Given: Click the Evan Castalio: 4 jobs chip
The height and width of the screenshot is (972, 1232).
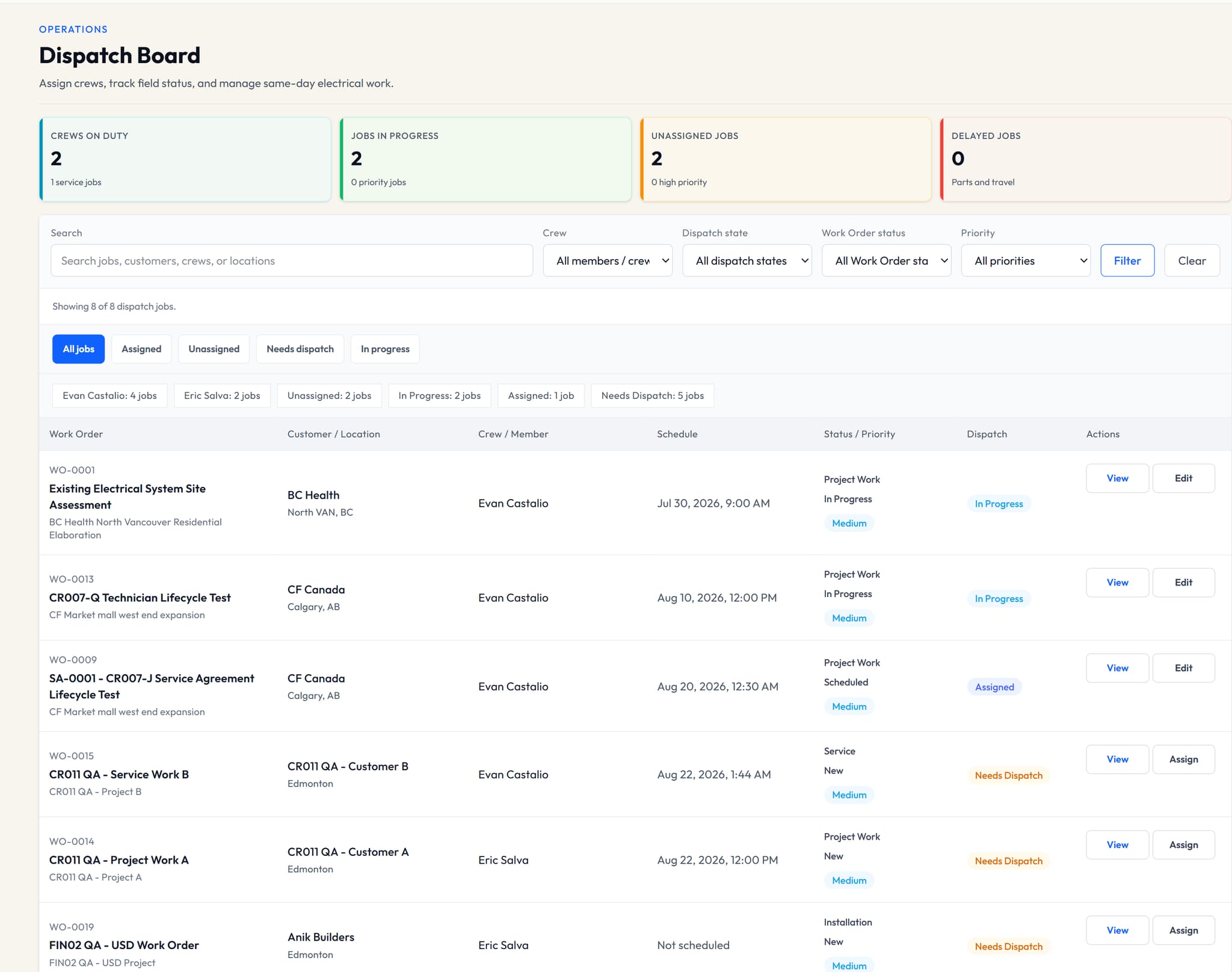Looking at the screenshot, I should pos(109,395).
